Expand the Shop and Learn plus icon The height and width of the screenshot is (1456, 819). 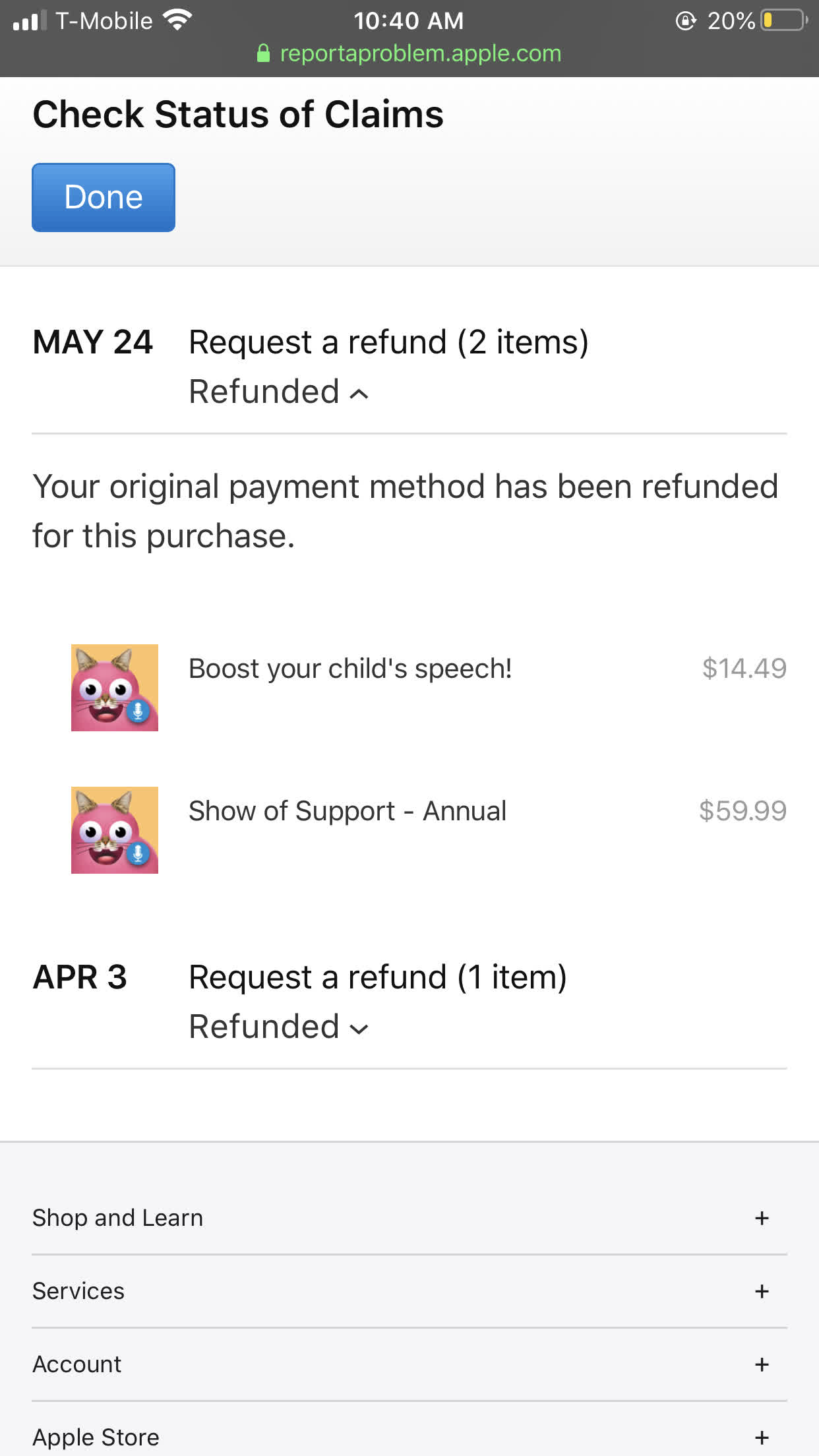762,1218
